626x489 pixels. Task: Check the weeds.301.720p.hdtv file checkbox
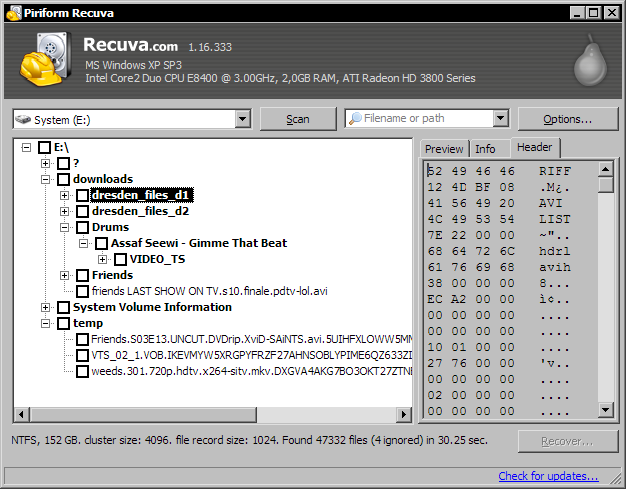point(83,371)
